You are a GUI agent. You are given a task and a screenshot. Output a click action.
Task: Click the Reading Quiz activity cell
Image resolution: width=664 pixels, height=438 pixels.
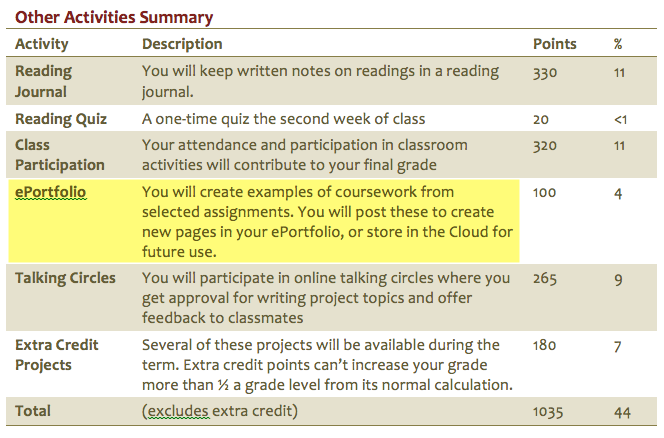[x=58, y=119]
